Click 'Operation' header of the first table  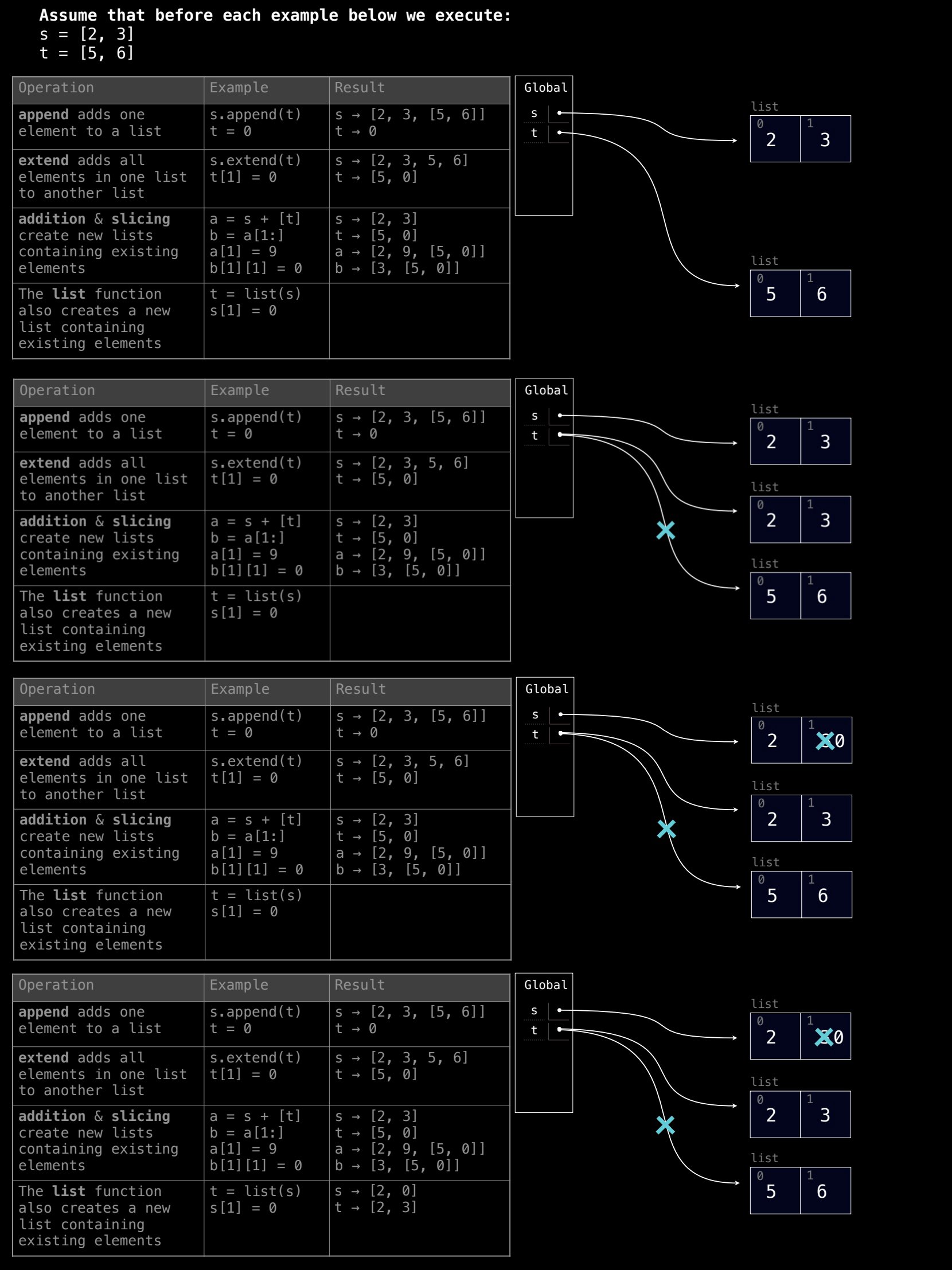click(x=56, y=88)
